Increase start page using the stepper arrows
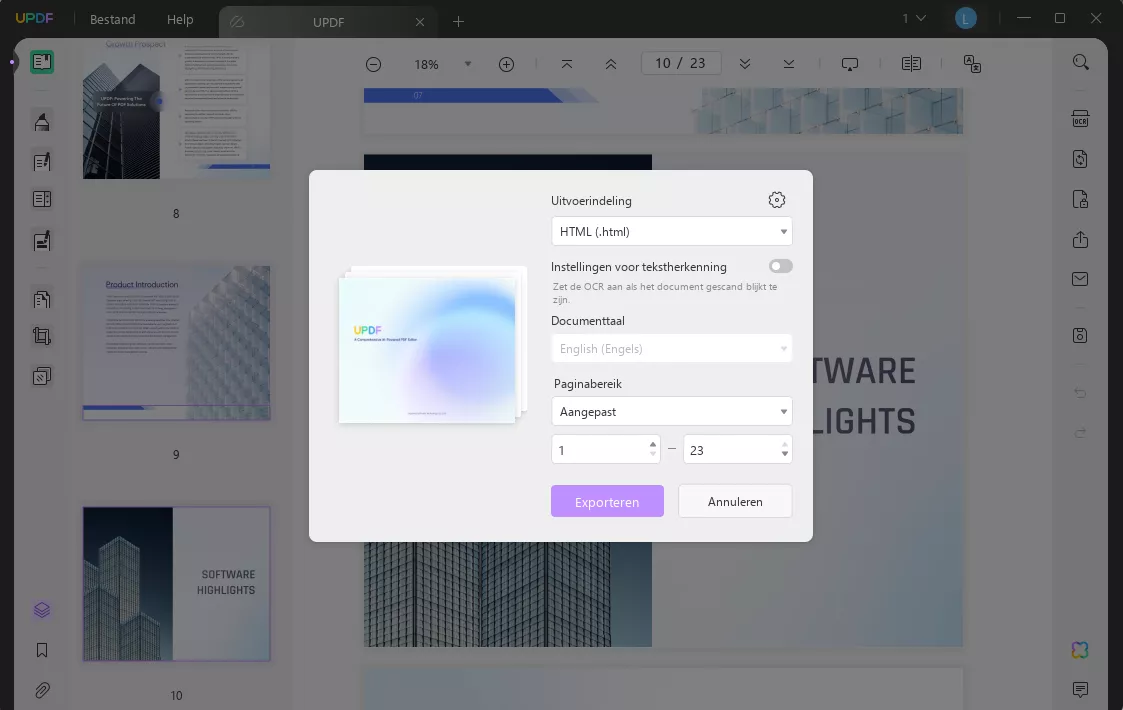This screenshot has height=710, width=1123. (654, 444)
